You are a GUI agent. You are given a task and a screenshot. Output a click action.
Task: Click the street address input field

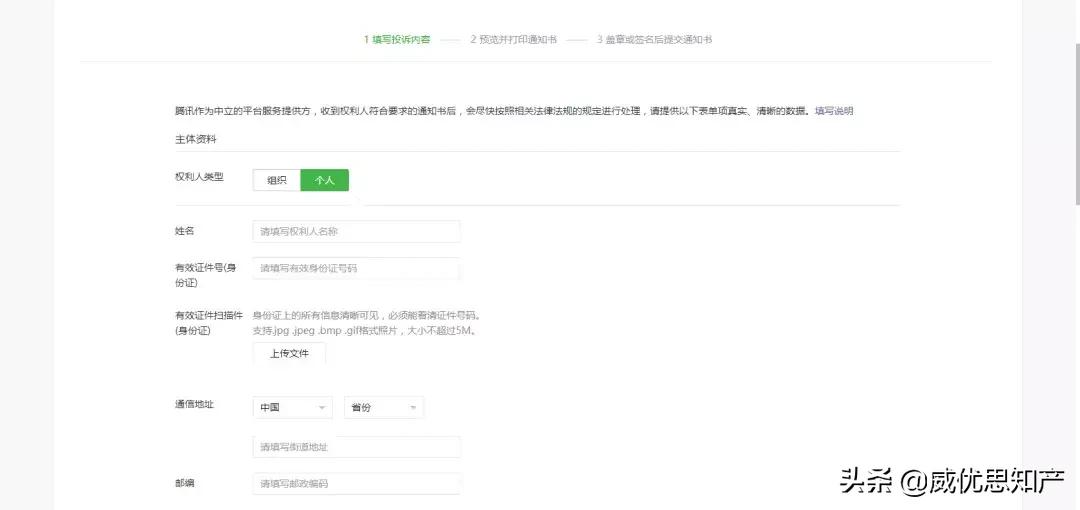(x=356, y=447)
